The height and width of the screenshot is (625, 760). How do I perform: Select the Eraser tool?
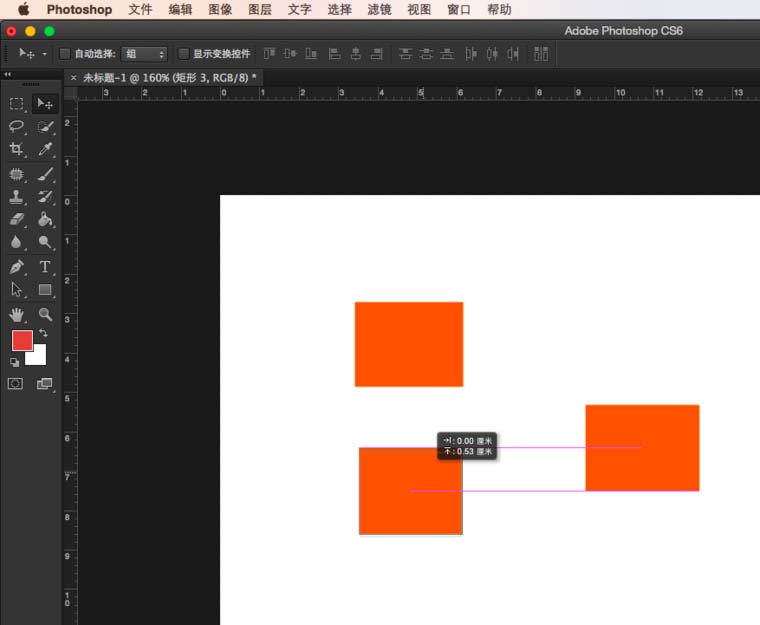point(16,220)
